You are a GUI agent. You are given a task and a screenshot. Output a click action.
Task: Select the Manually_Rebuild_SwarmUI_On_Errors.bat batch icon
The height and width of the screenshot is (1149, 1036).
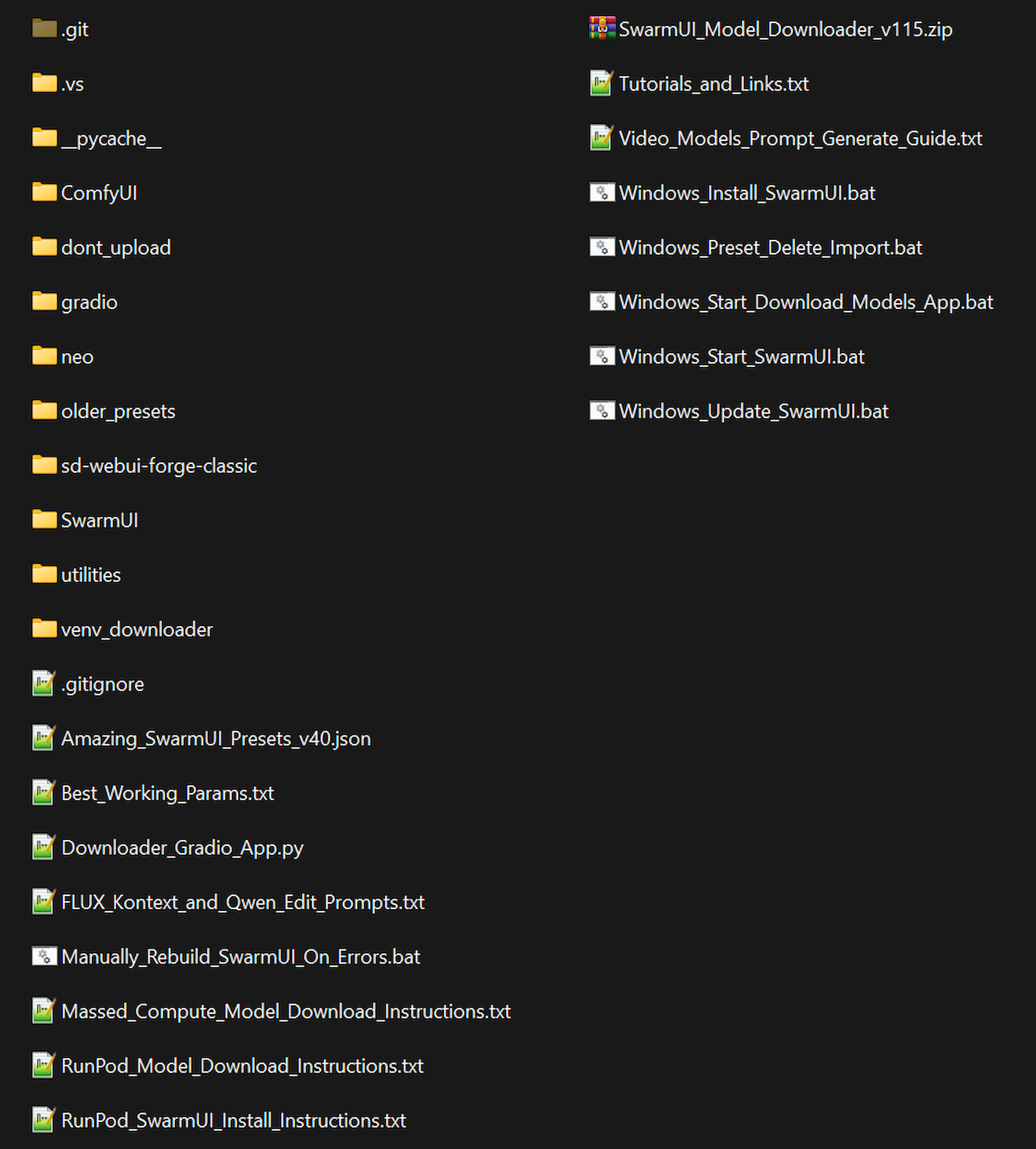(45, 956)
